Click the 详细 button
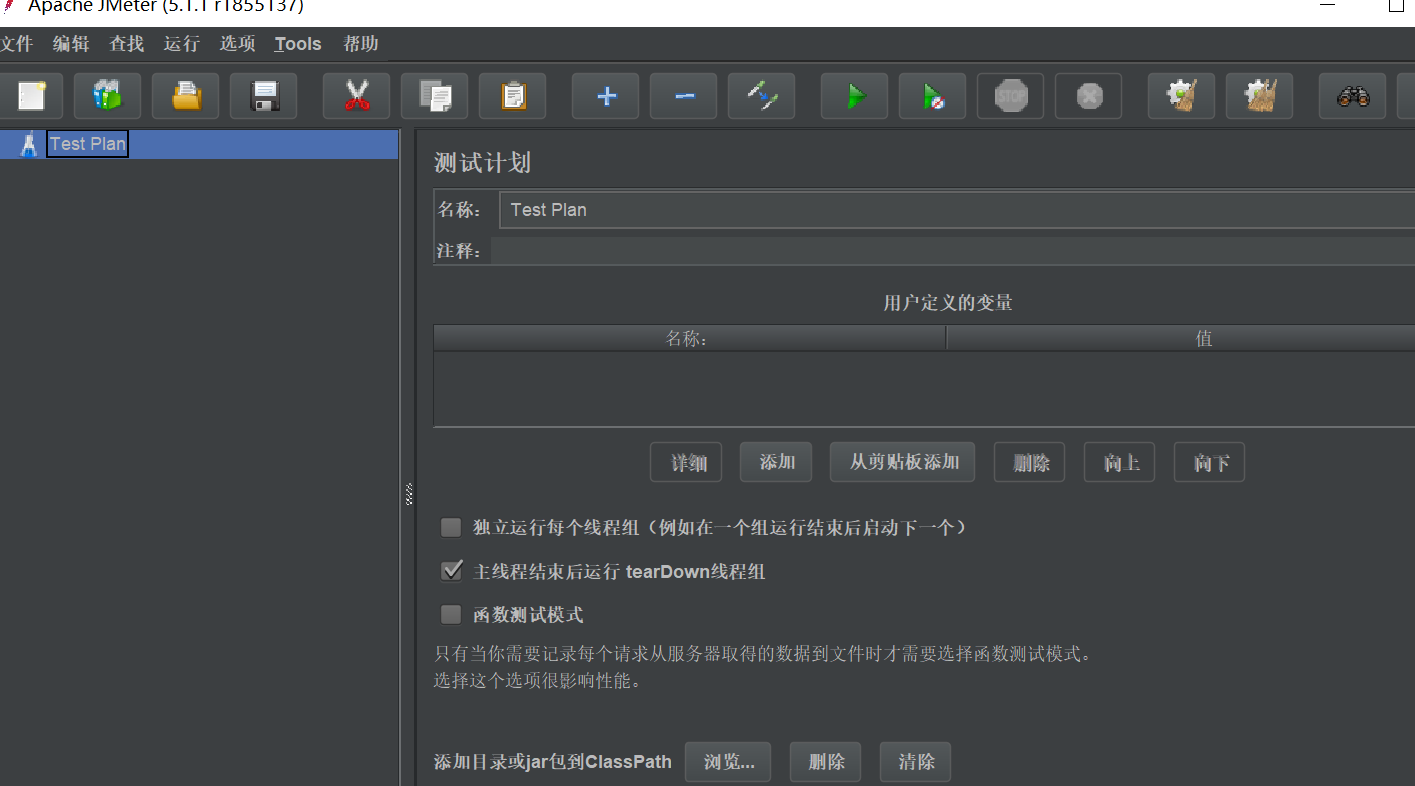 pyautogui.click(x=686, y=463)
